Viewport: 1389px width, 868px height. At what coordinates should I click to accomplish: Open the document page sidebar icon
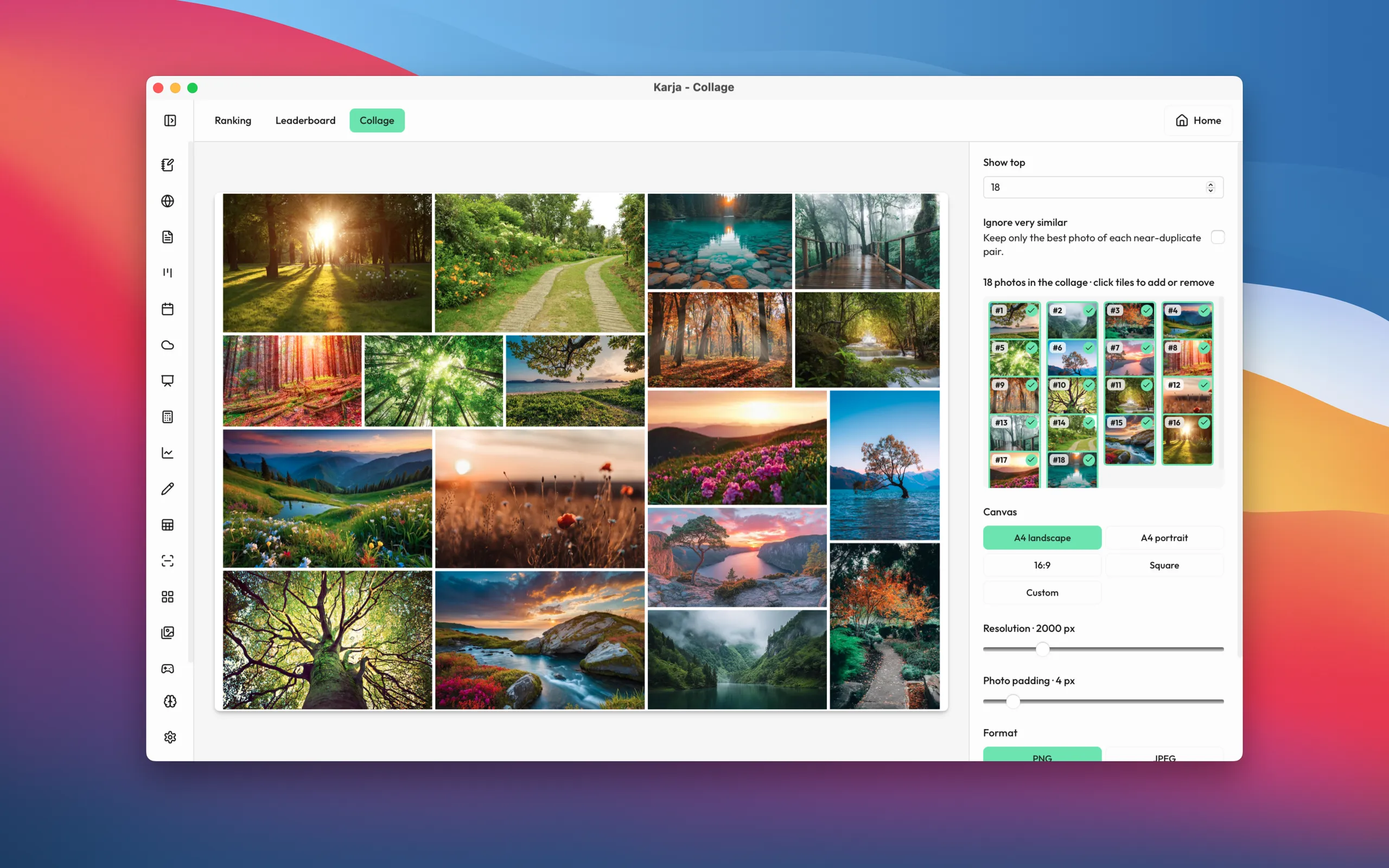(168, 237)
